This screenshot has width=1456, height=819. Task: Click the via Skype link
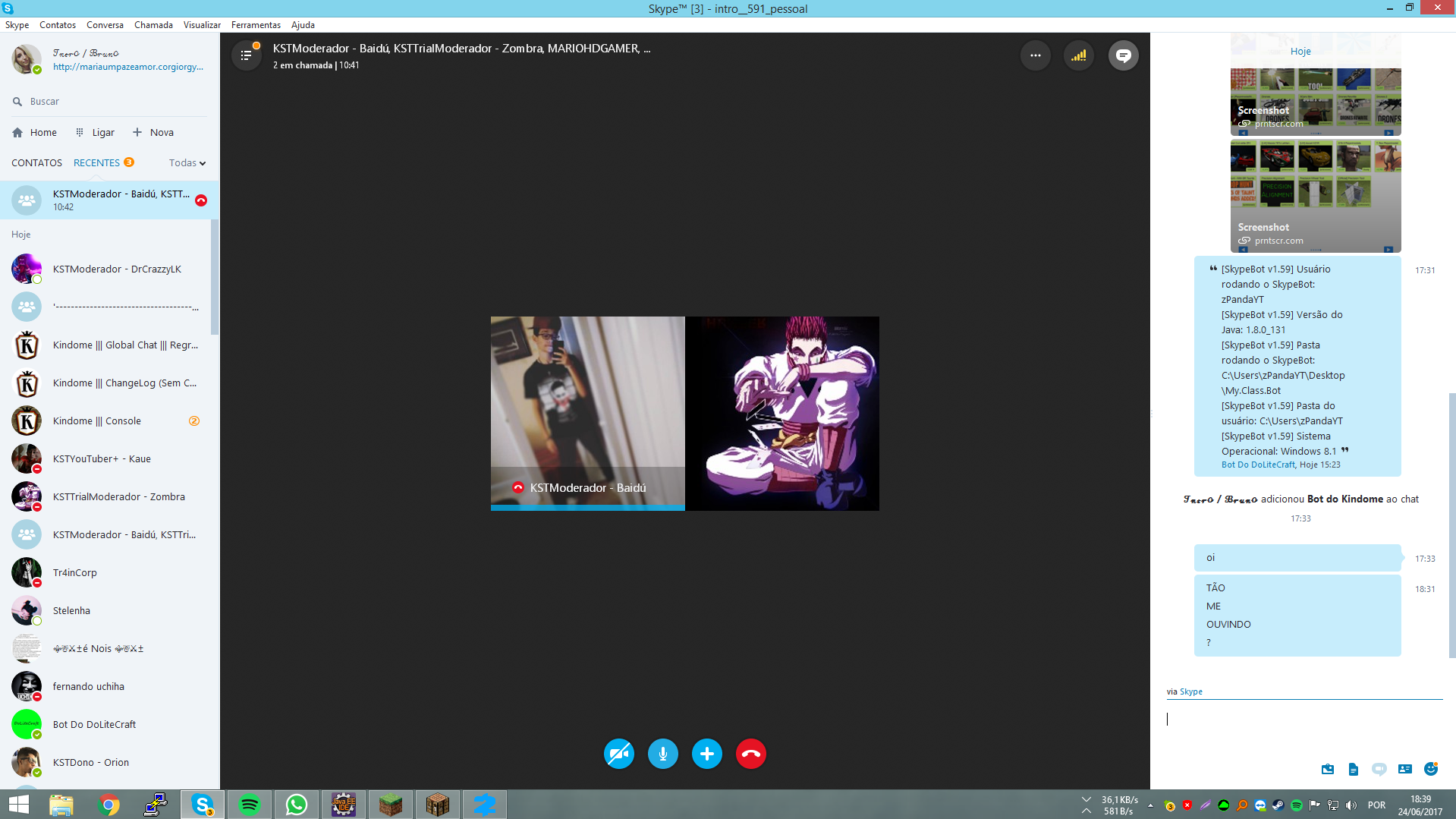coord(1190,691)
